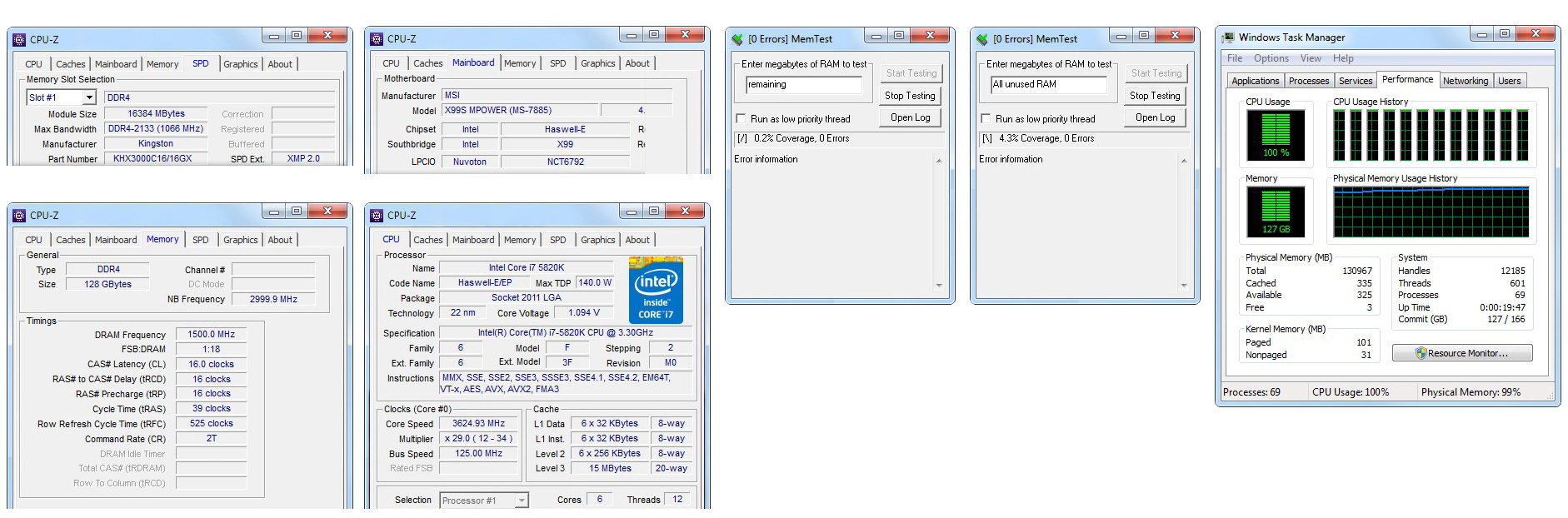Click the MemTest title icon in the 4.3% coverage window
This screenshot has width=1568, height=518.
coord(982,38)
